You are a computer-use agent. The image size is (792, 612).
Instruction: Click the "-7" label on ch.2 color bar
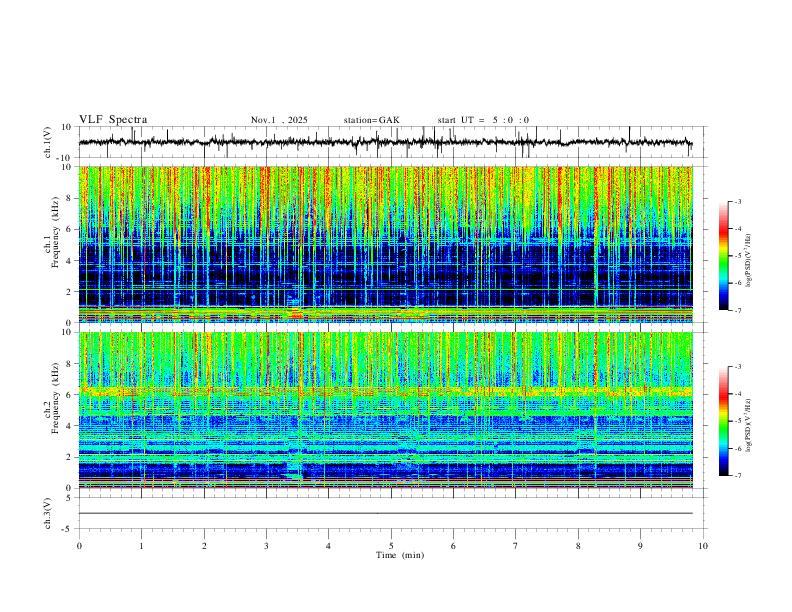(x=738, y=476)
